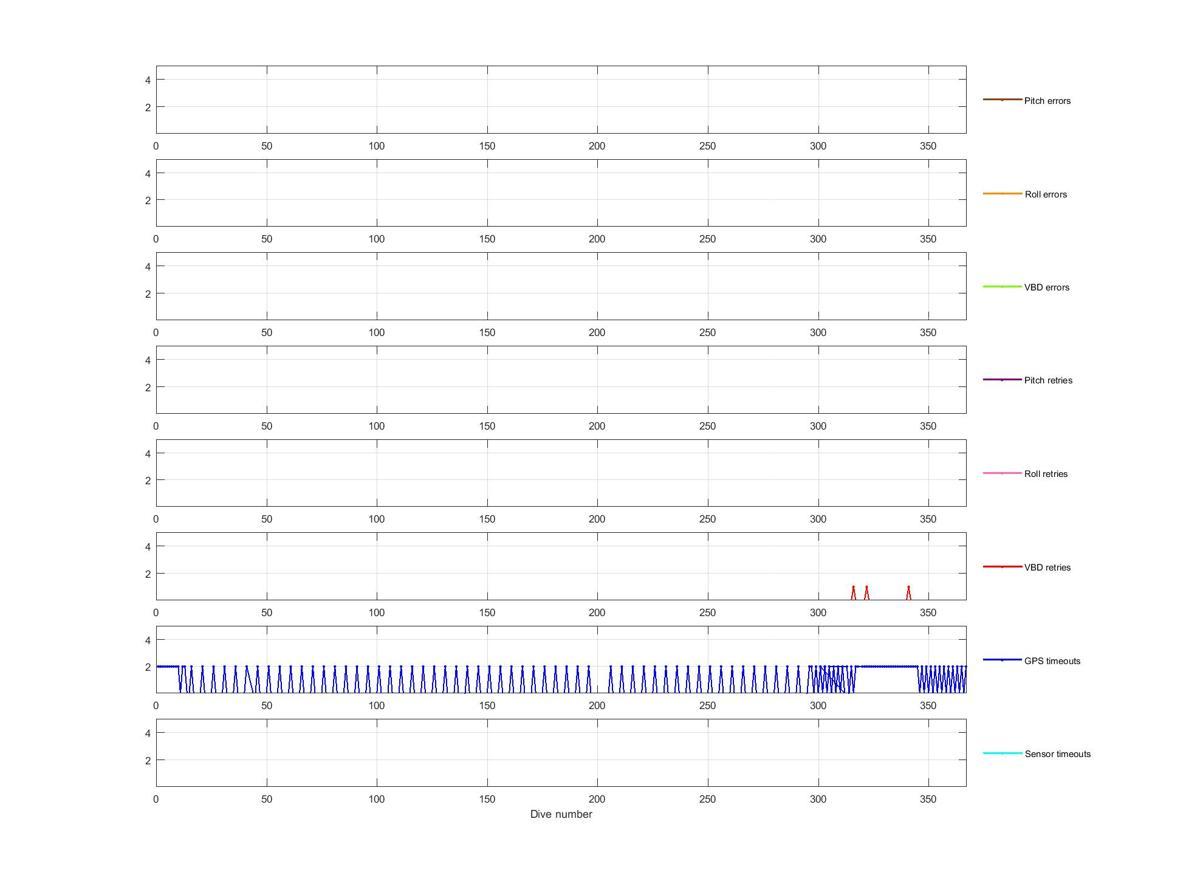Click the 250 tick label under the Roll retries plot
Screen dimensions: 1200x885
pos(707,520)
